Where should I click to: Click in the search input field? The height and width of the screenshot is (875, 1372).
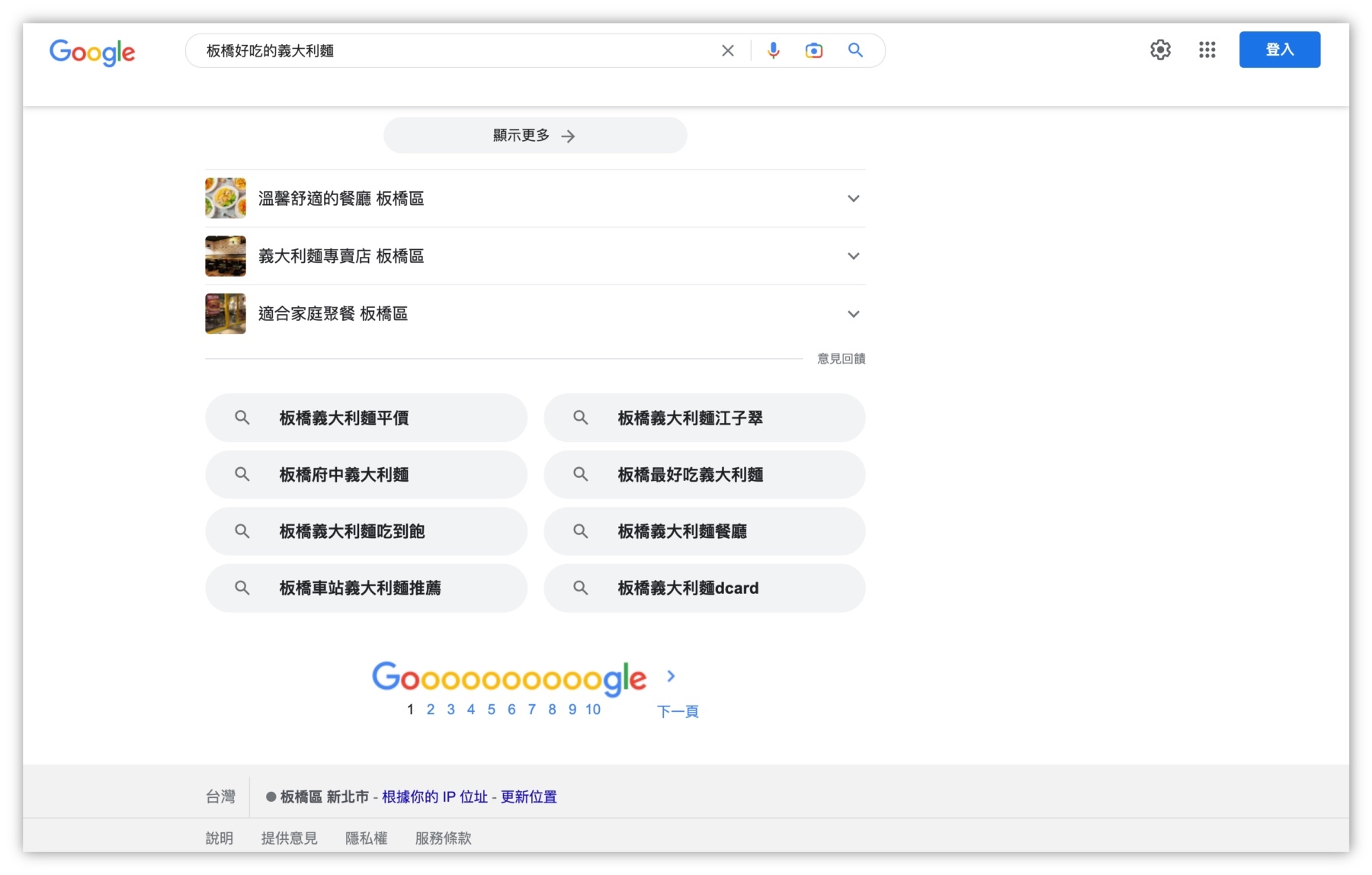[457, 51]
